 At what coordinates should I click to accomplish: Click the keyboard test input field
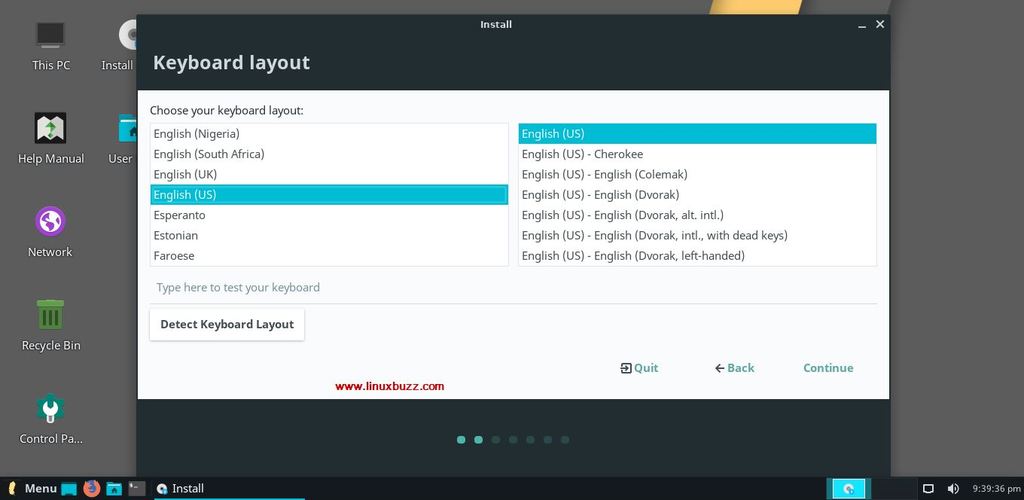coord(513,288)
